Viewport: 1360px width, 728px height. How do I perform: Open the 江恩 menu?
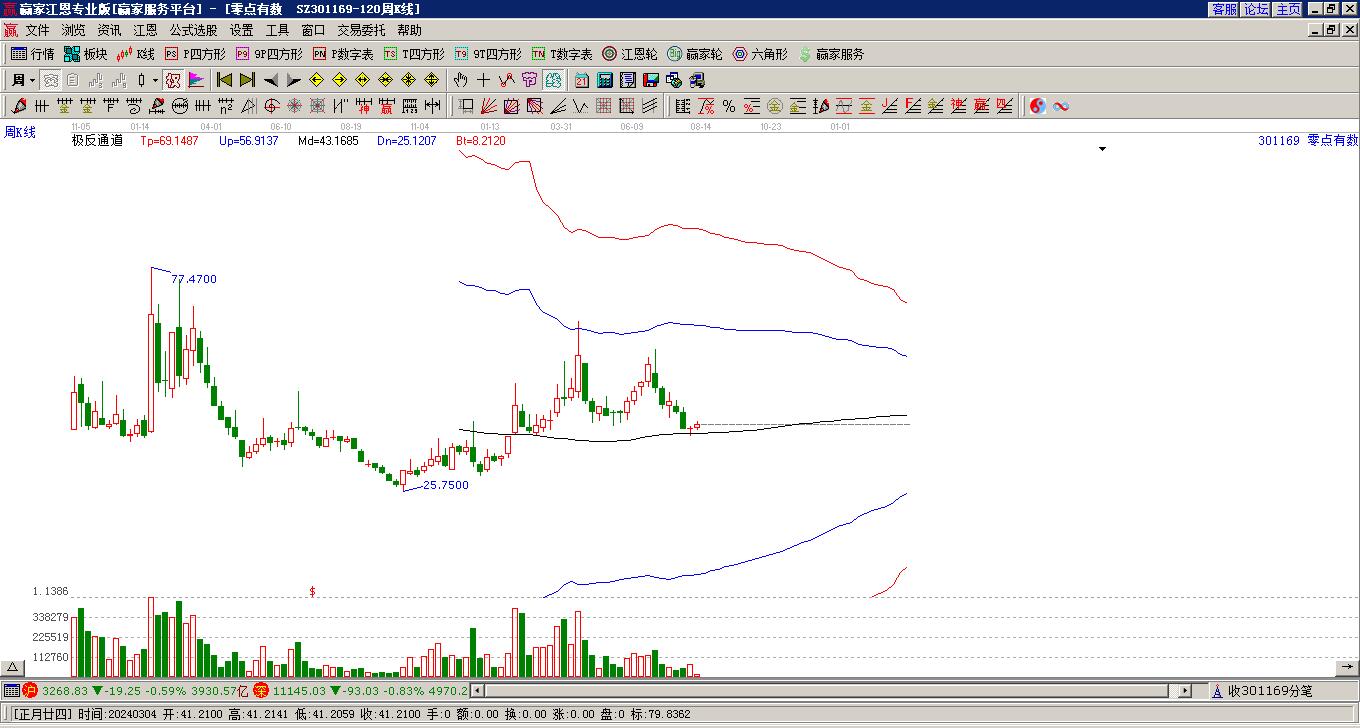[145, 30]
